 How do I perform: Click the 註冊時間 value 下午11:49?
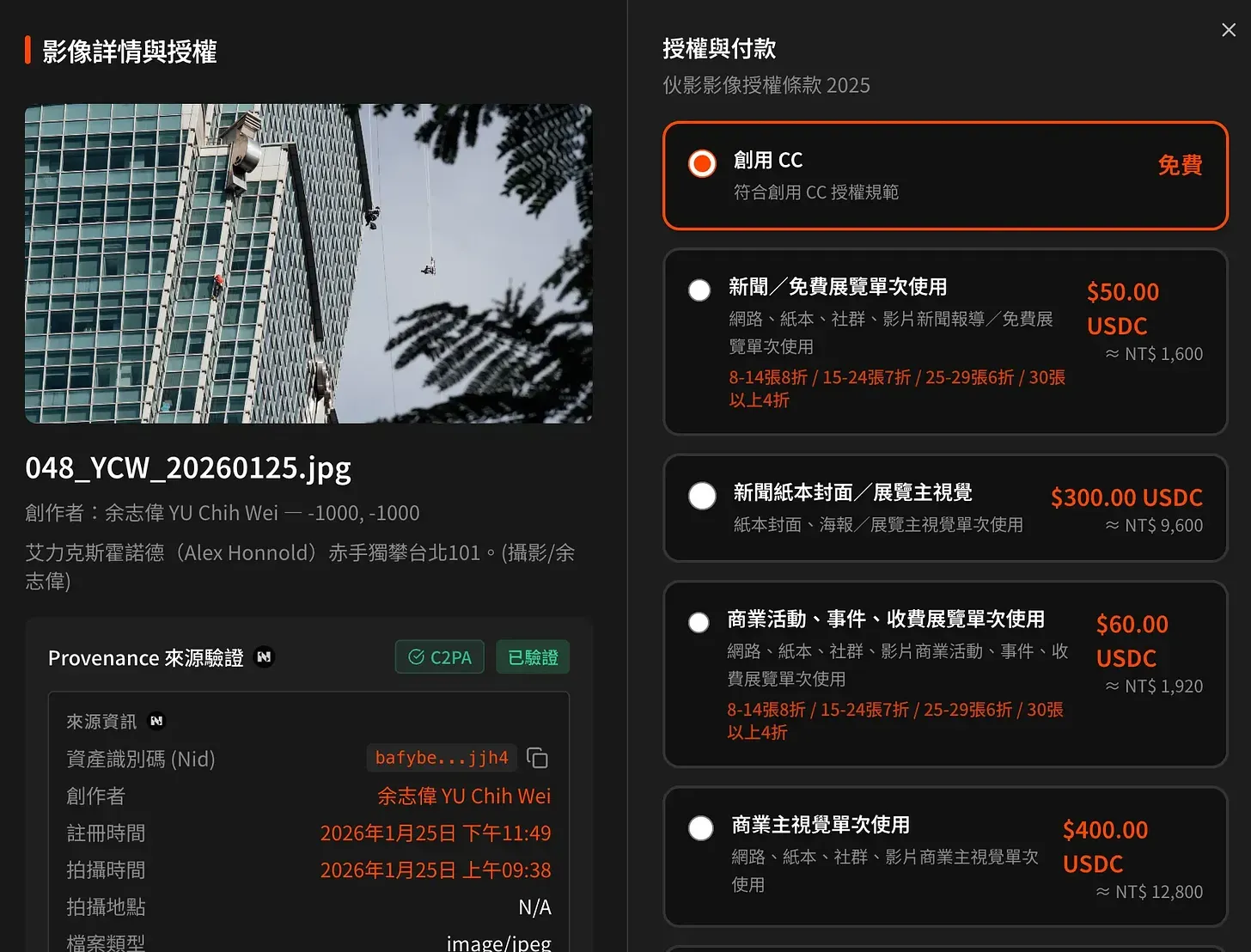[436, 833]
